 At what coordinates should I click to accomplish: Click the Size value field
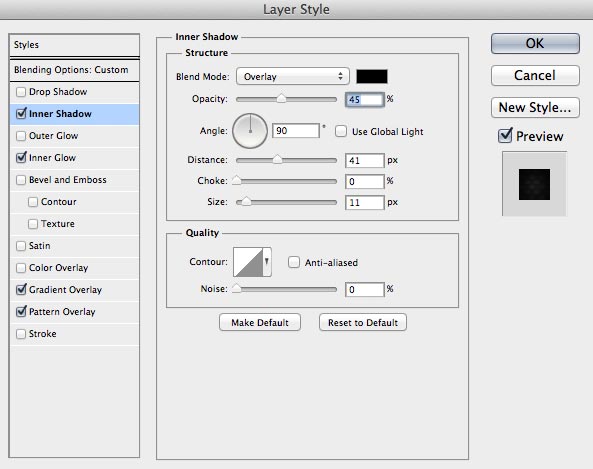pos(365,202)
